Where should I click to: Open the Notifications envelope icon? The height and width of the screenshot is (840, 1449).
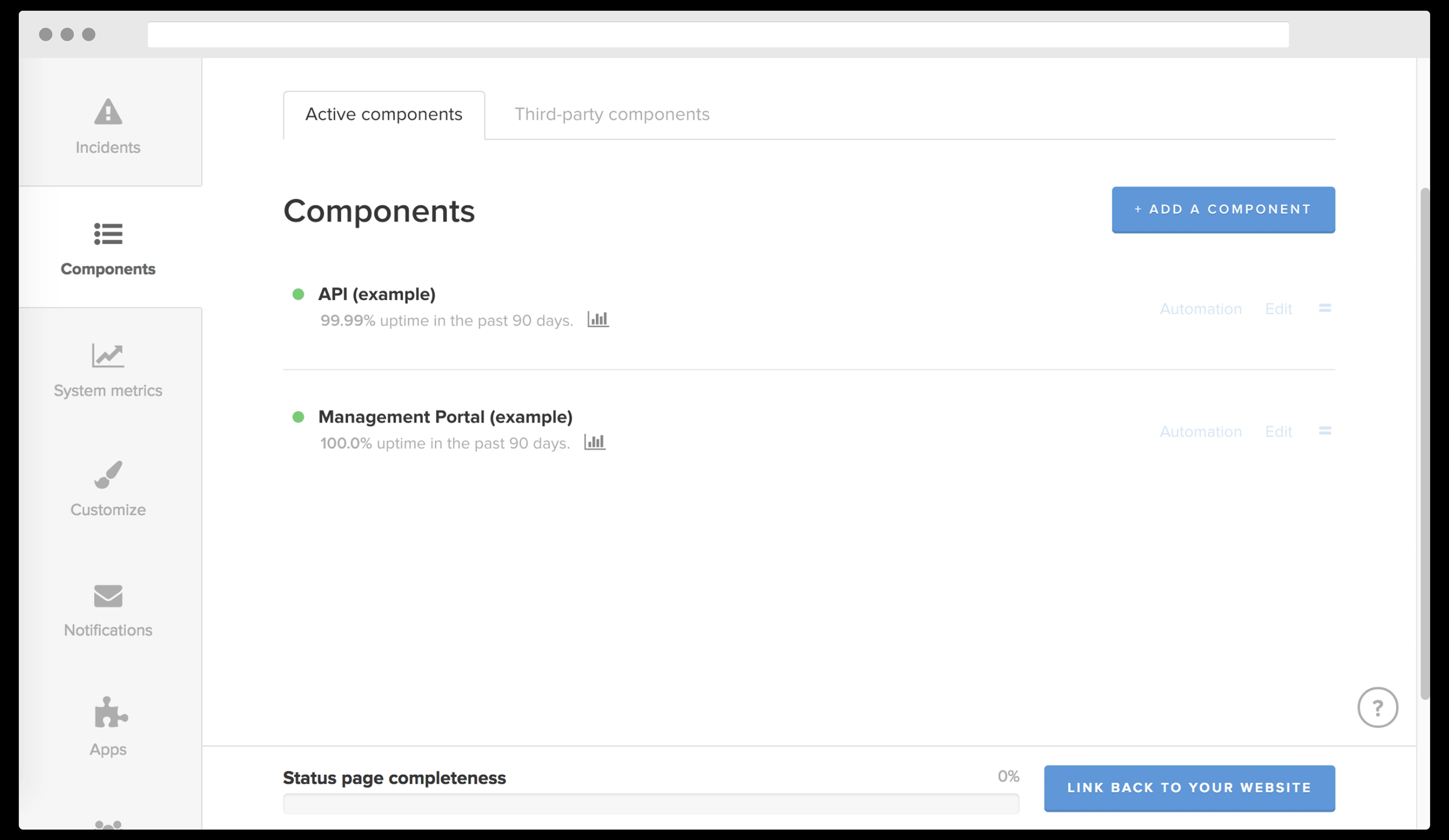tap(108, 596)
